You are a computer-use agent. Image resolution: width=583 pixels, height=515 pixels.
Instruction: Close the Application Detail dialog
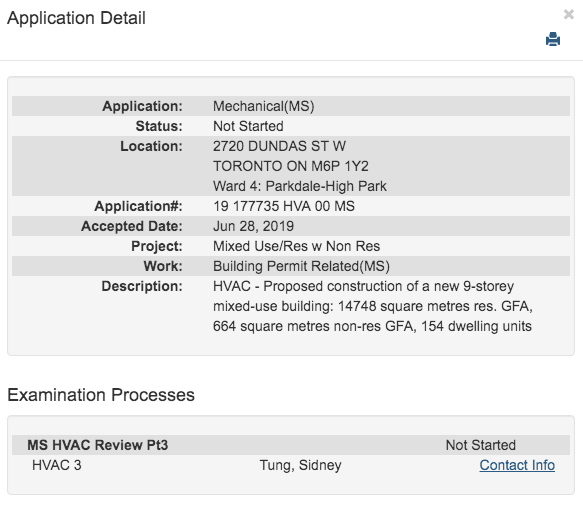point(568,15)
